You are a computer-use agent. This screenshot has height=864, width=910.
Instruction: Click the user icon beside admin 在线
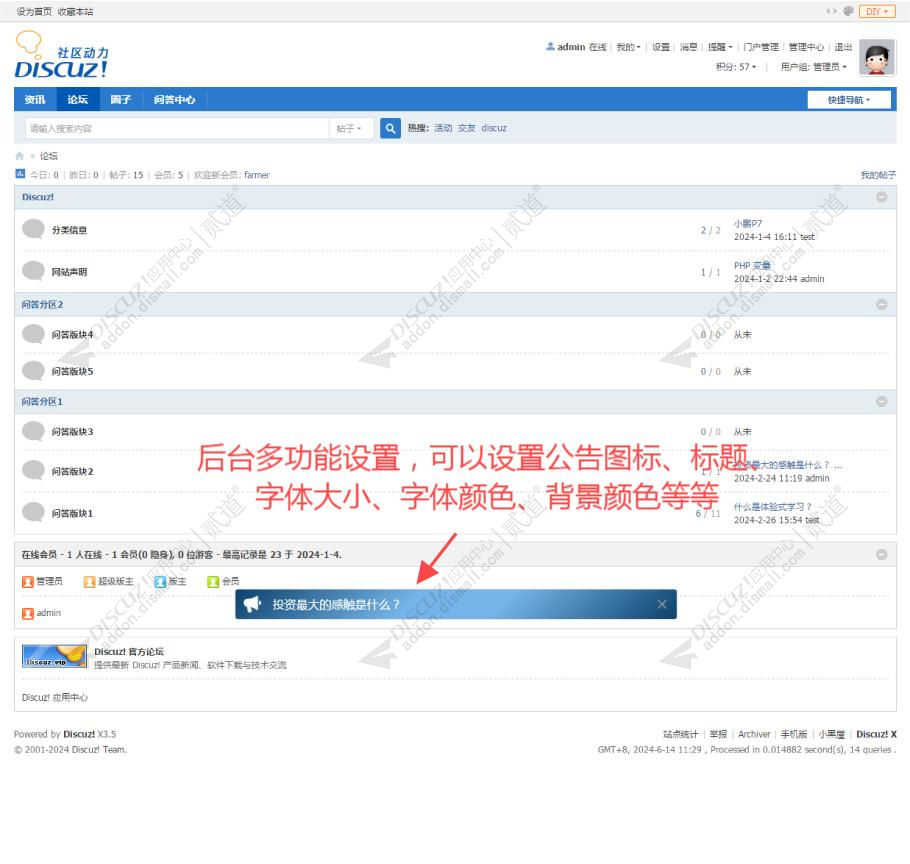point(550,46)
